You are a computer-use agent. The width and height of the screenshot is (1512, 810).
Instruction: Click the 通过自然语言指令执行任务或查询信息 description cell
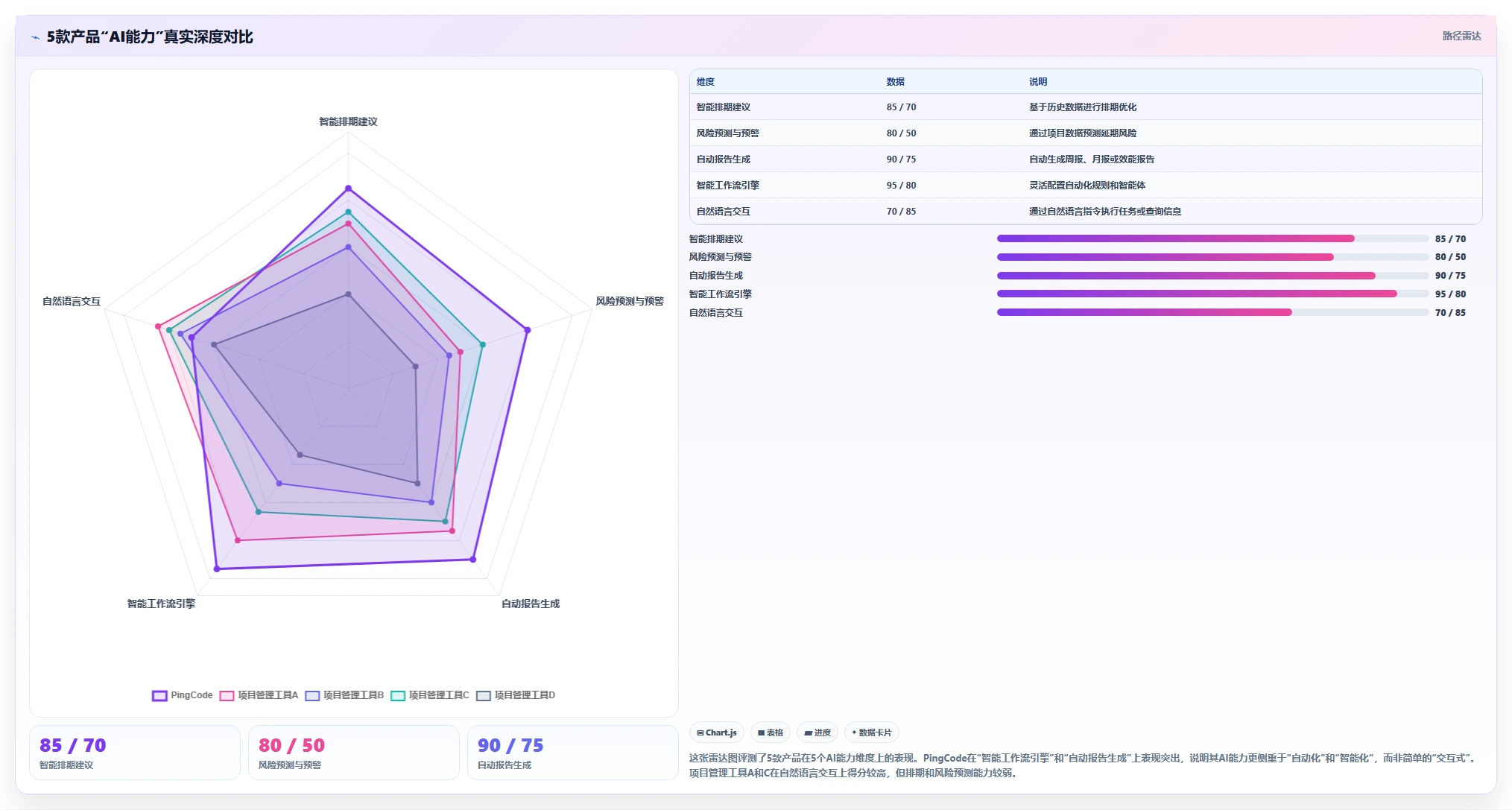(x=1105, y=212)
